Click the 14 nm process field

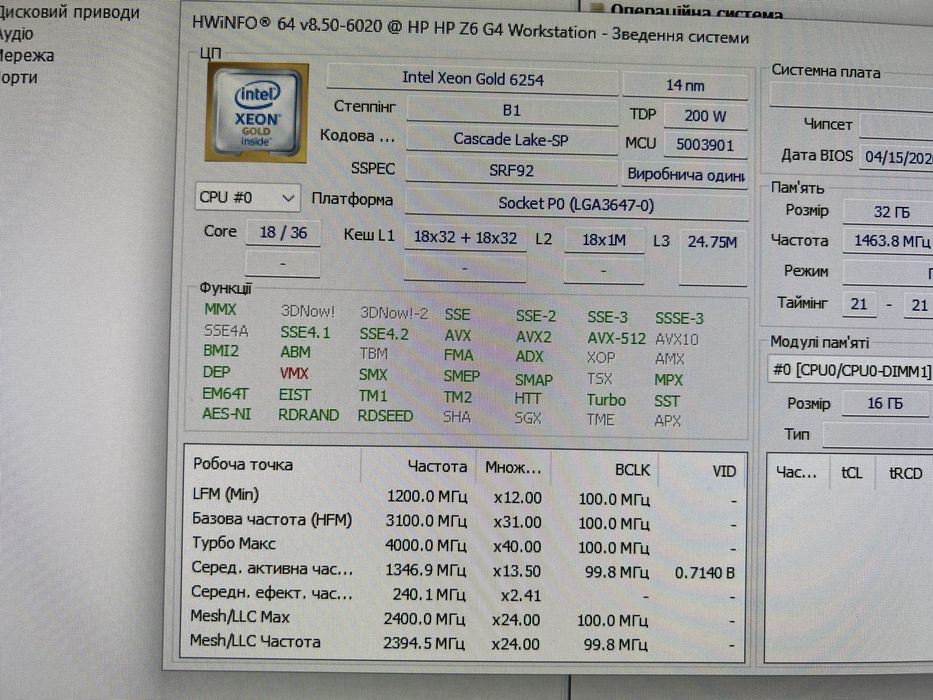tap(685, 85)
